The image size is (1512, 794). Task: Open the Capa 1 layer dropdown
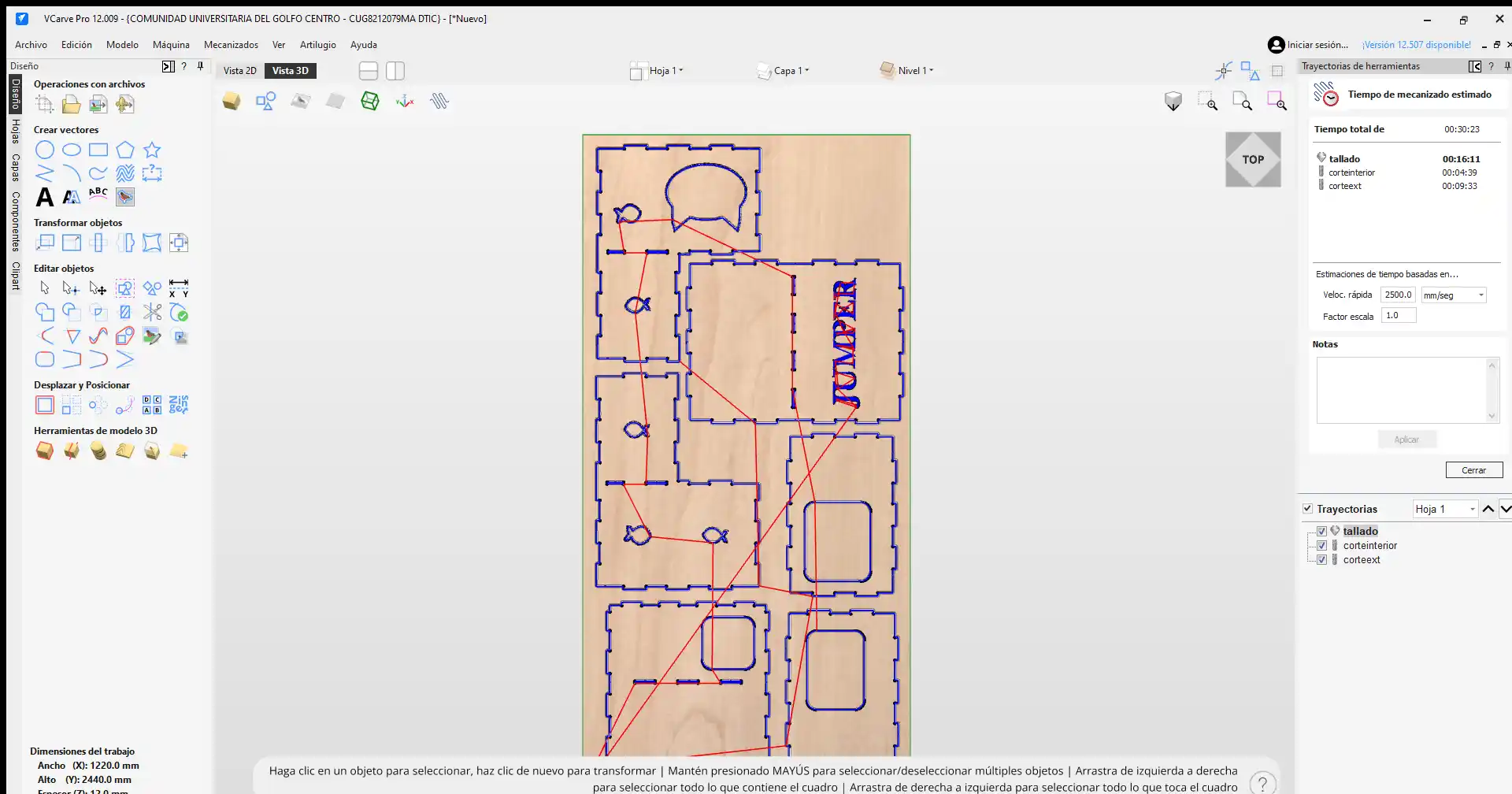(791, 71)
